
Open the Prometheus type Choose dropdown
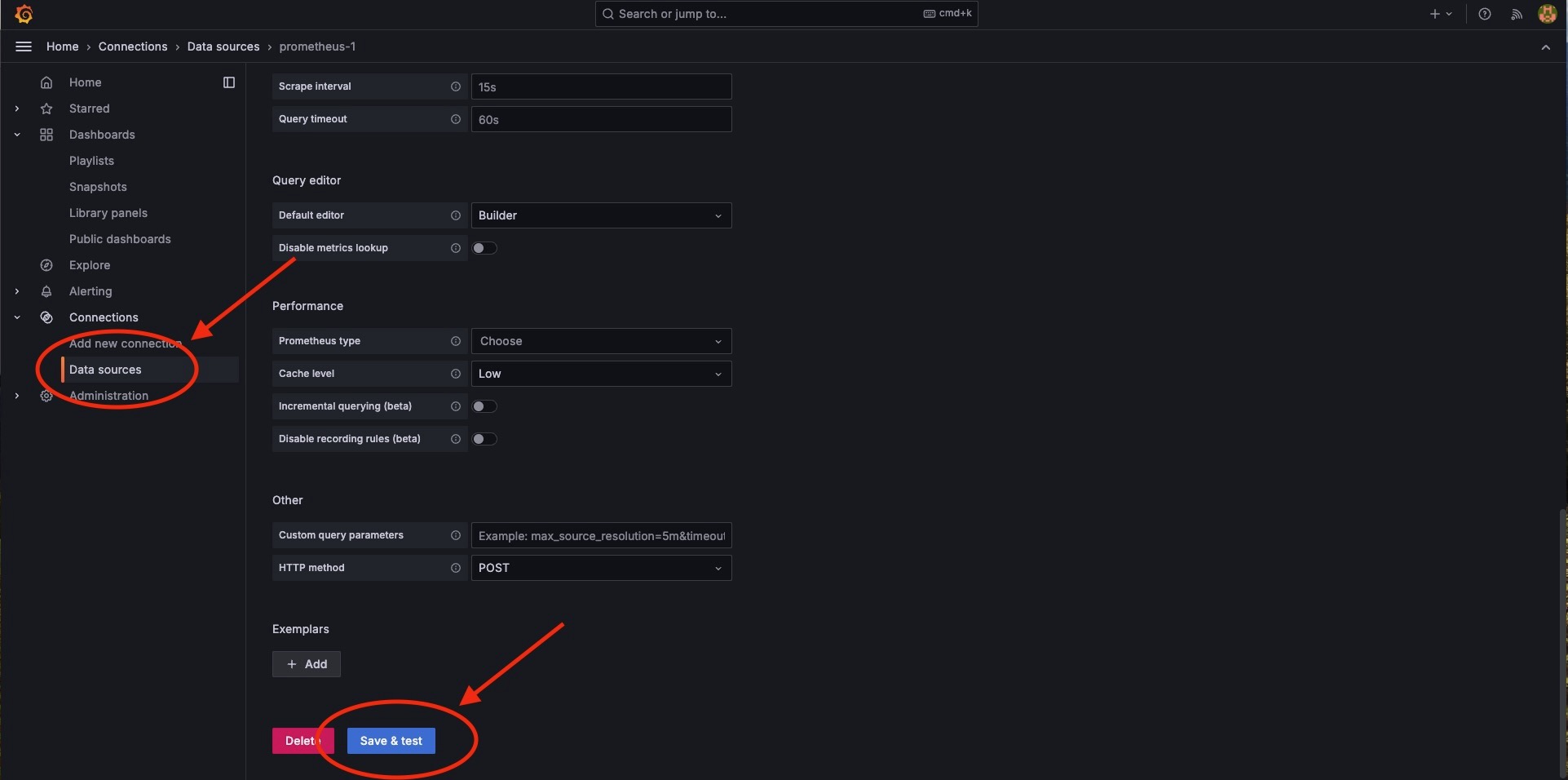[x=601, y=341]
